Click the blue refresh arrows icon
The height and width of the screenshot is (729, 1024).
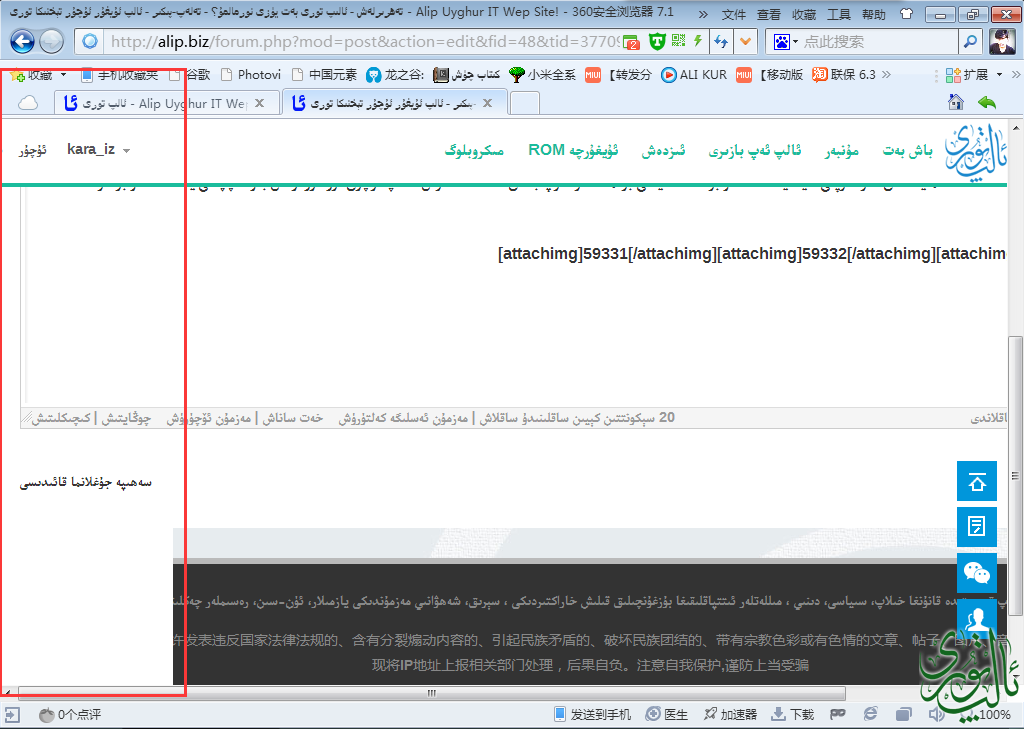[x=721, y=42]
